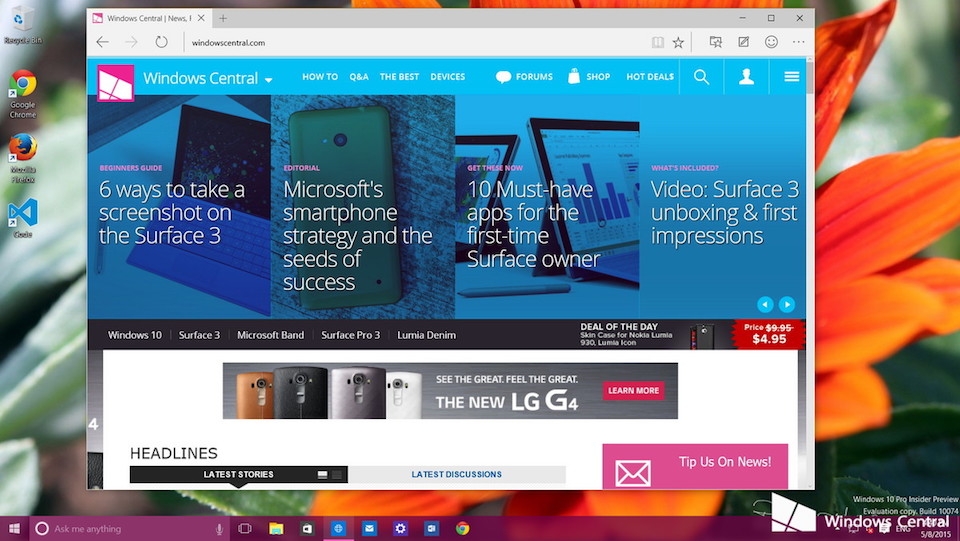Send feedback via the smiley icon
The image size is (960, 541).
[x=771, y=42]
